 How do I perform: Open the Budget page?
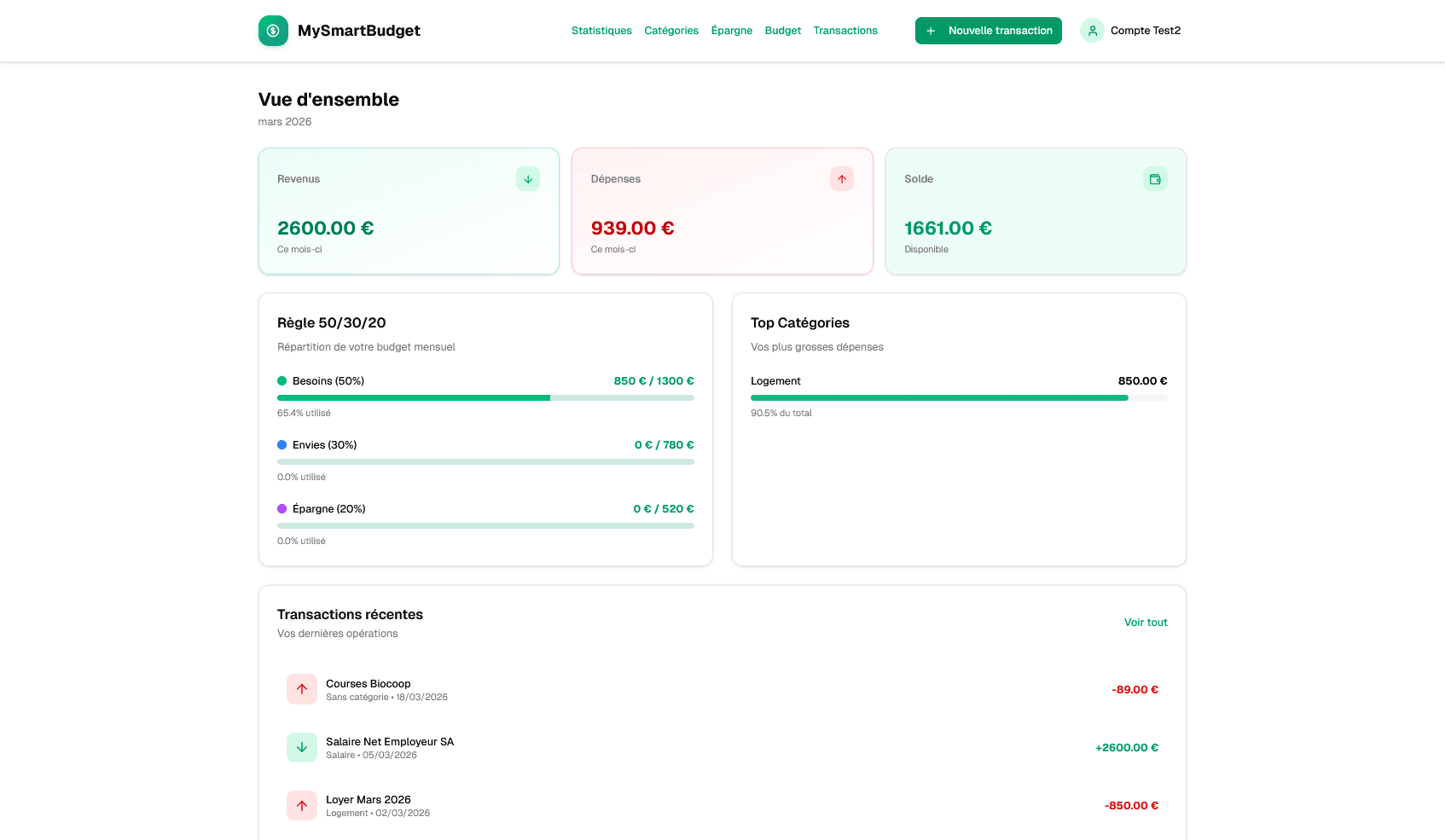[782, 30]
